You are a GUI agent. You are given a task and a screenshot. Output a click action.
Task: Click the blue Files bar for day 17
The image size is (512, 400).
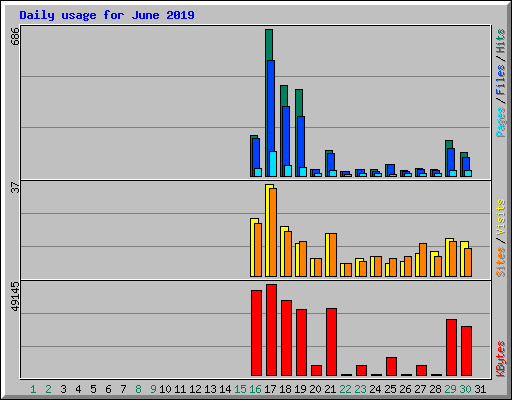click(x=271, y=106)
